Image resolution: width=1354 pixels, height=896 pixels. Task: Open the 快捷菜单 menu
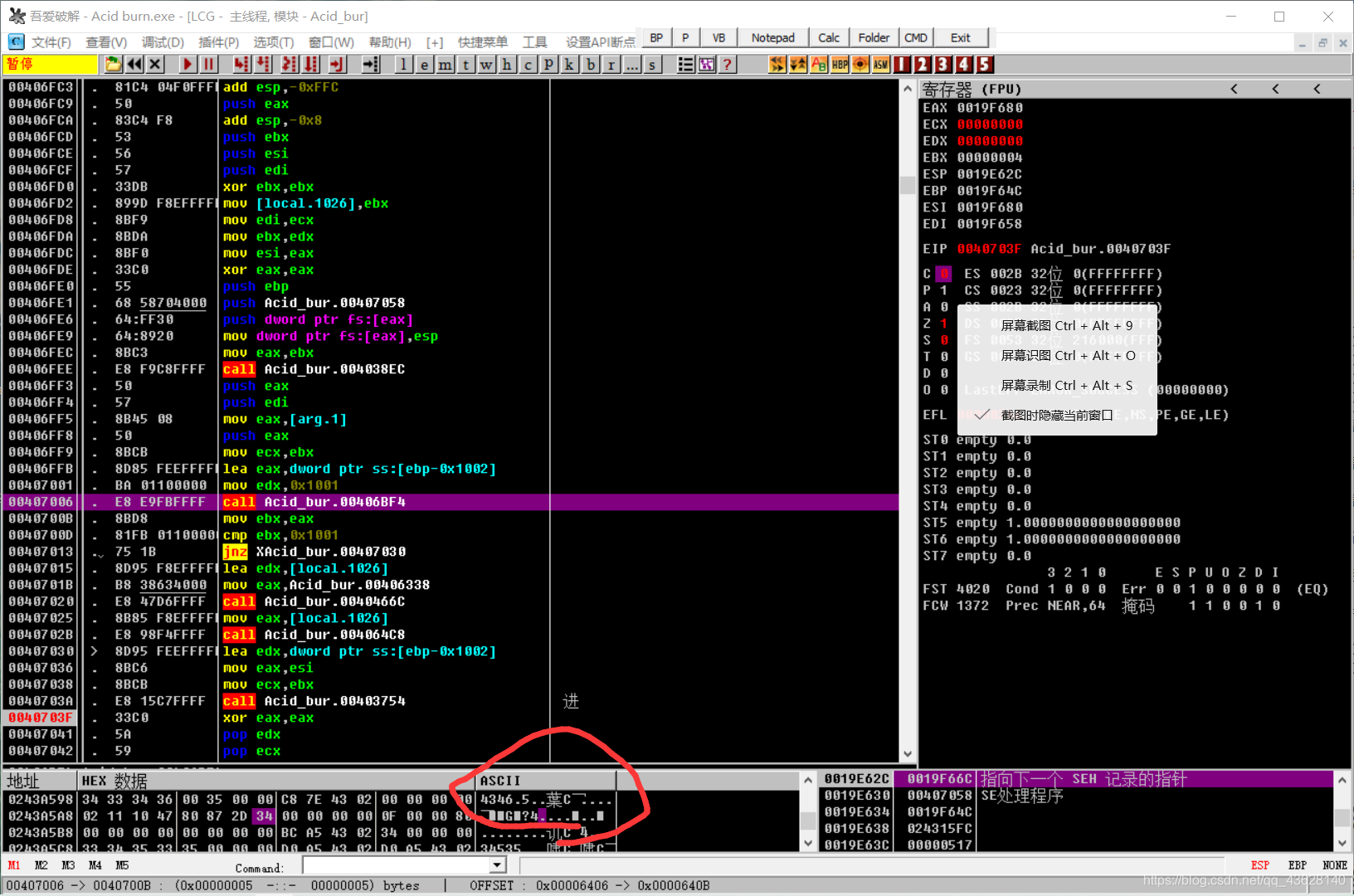483,42
